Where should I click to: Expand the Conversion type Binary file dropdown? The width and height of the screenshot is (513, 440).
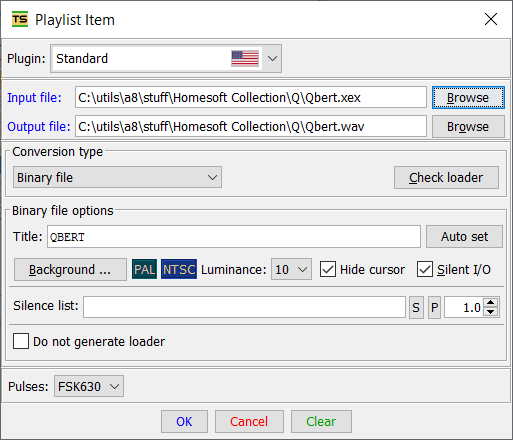117,177
